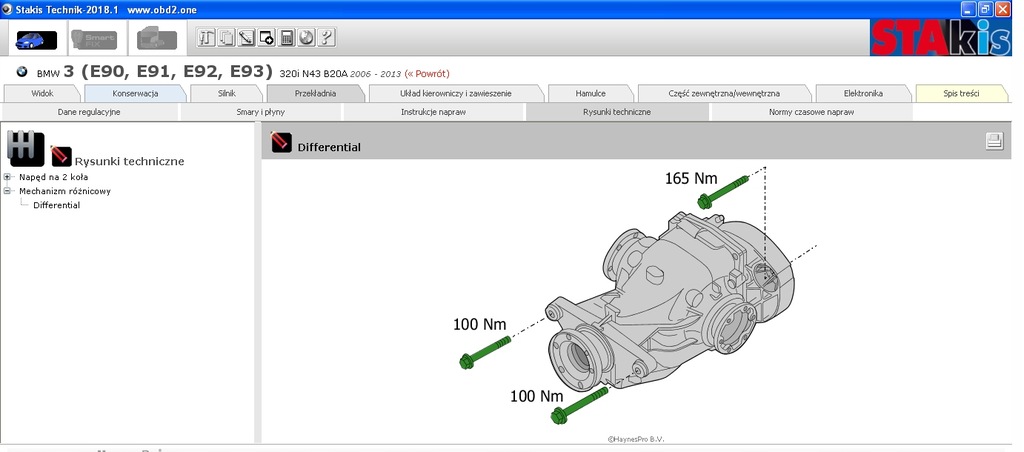Switch to the Widok tab

(x=42, y=93)
